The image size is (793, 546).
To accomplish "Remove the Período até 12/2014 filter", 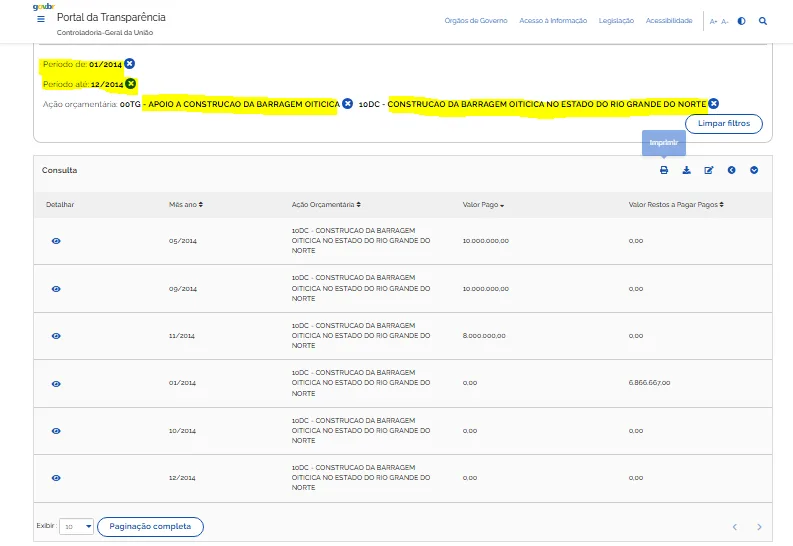I will click(130, 83).
